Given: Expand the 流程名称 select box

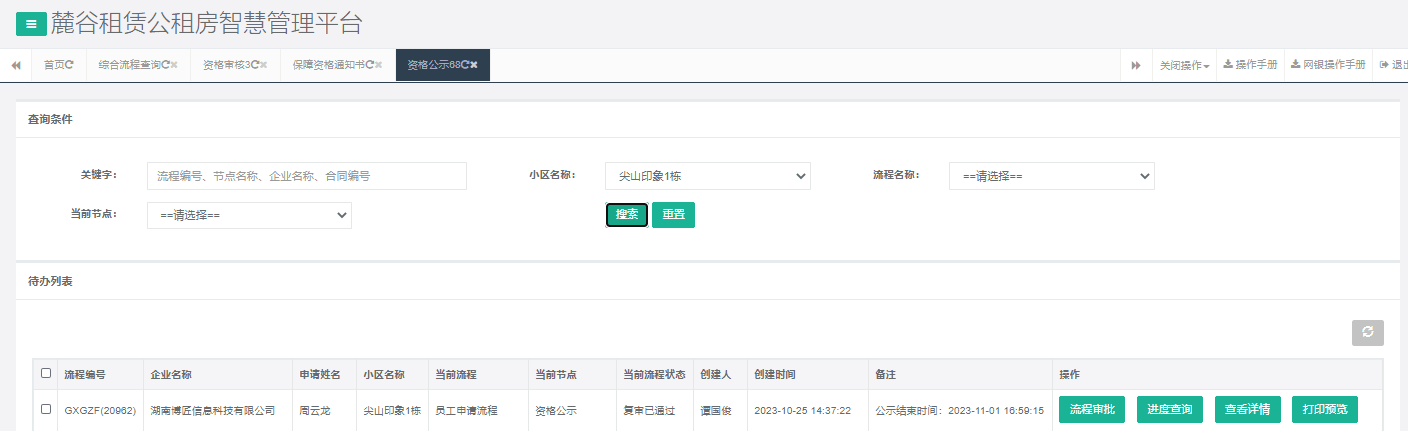Looking at the screenshot, I should pyautogui.click(x=1051, y=176).
